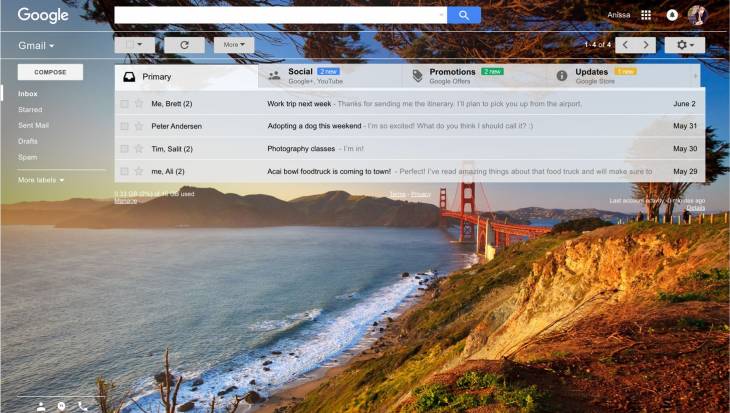Open the Privacy link
The width and height of the screenshot is (730, 413).
421,195
